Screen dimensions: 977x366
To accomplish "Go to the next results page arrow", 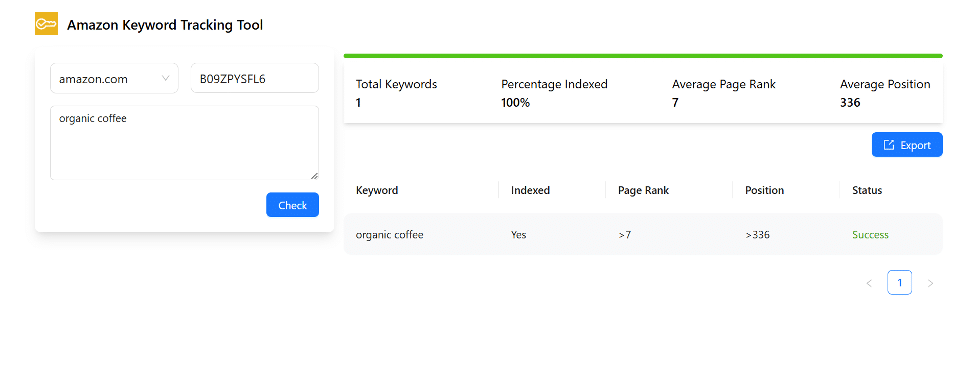I will point(930,283).
